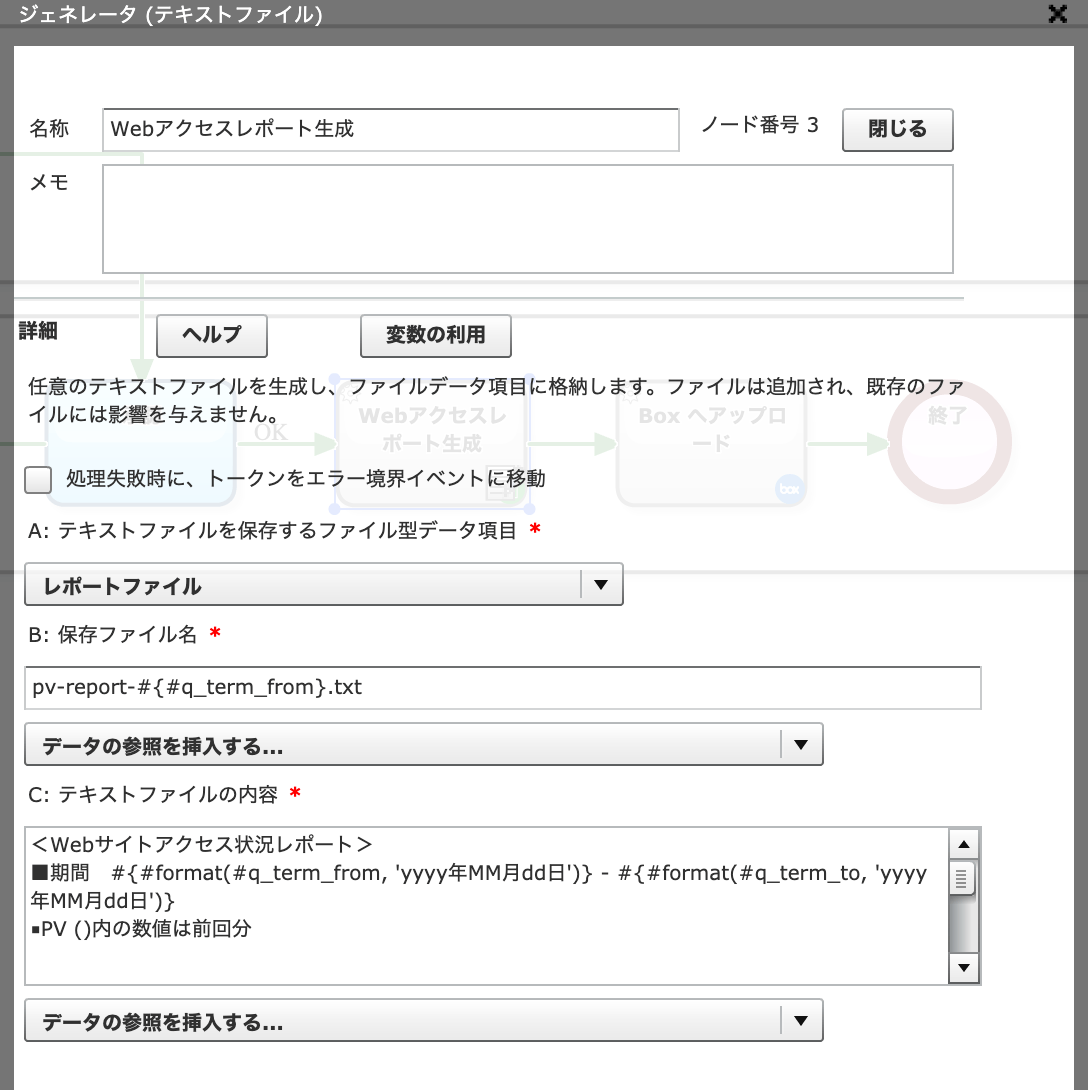1088x1090 pixels.
Task: Click the 閉じる button
Action: 897,130
